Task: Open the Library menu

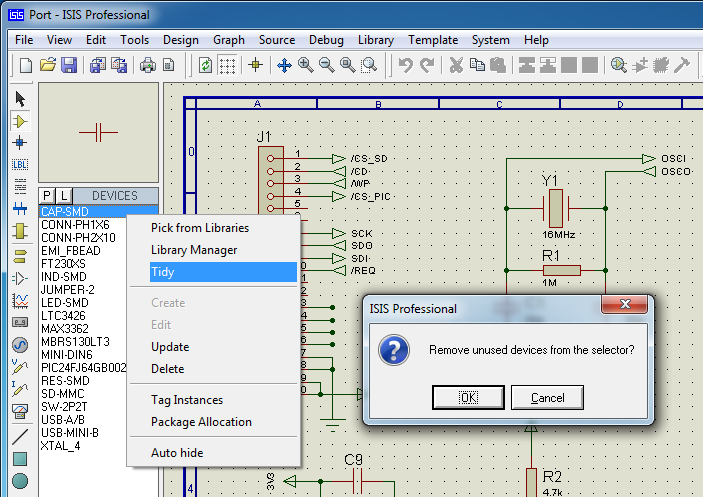Action: (376, 40)
